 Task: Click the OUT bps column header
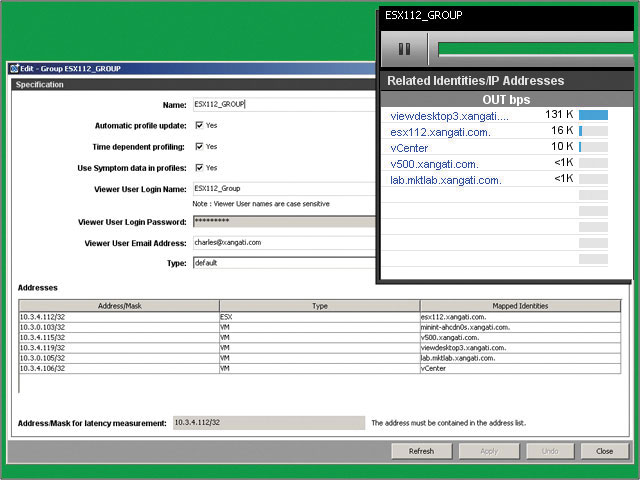click(x=506, y=100)
